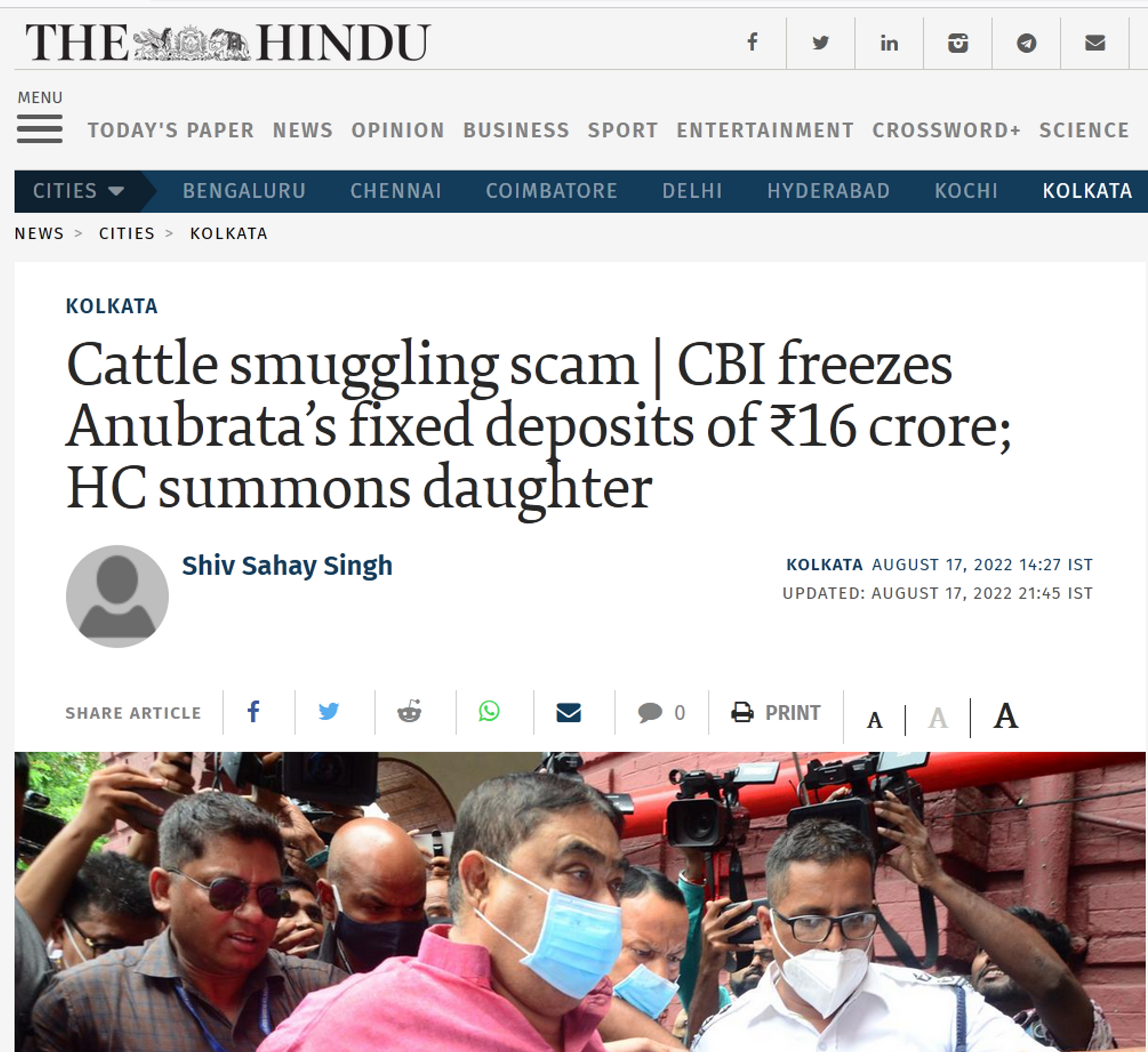Open the OPINION menu section
The height and width of the screenshot is (1052, 1148).
(x=398, y=130)
